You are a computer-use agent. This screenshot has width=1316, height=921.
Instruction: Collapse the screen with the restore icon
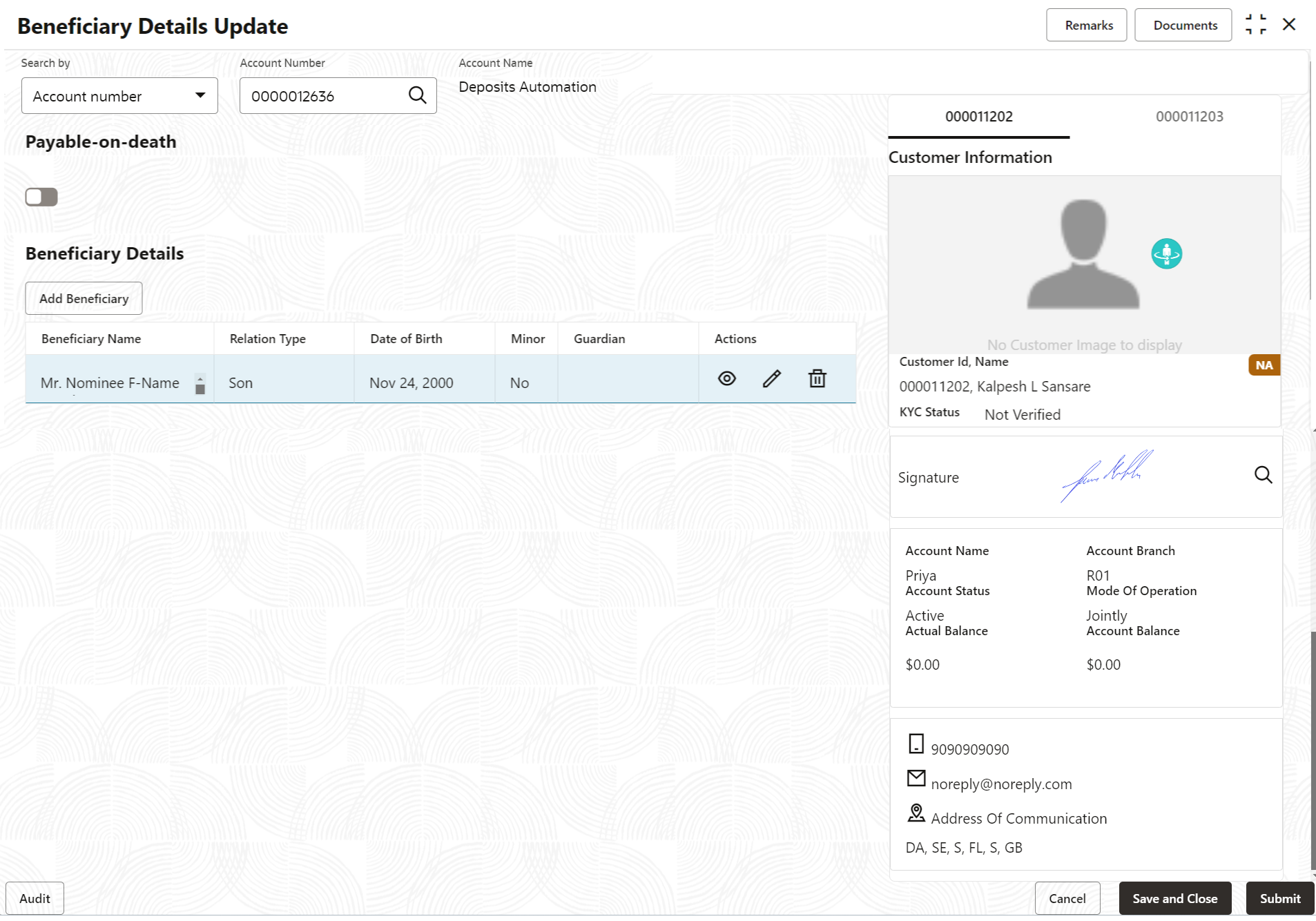point(1255,25)
